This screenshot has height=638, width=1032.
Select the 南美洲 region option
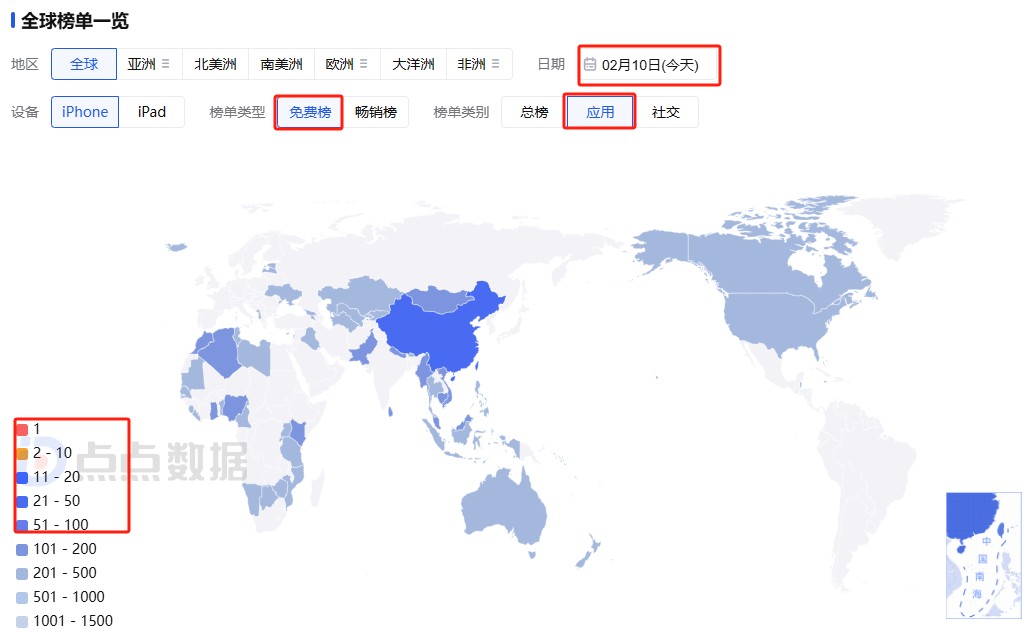282,64
